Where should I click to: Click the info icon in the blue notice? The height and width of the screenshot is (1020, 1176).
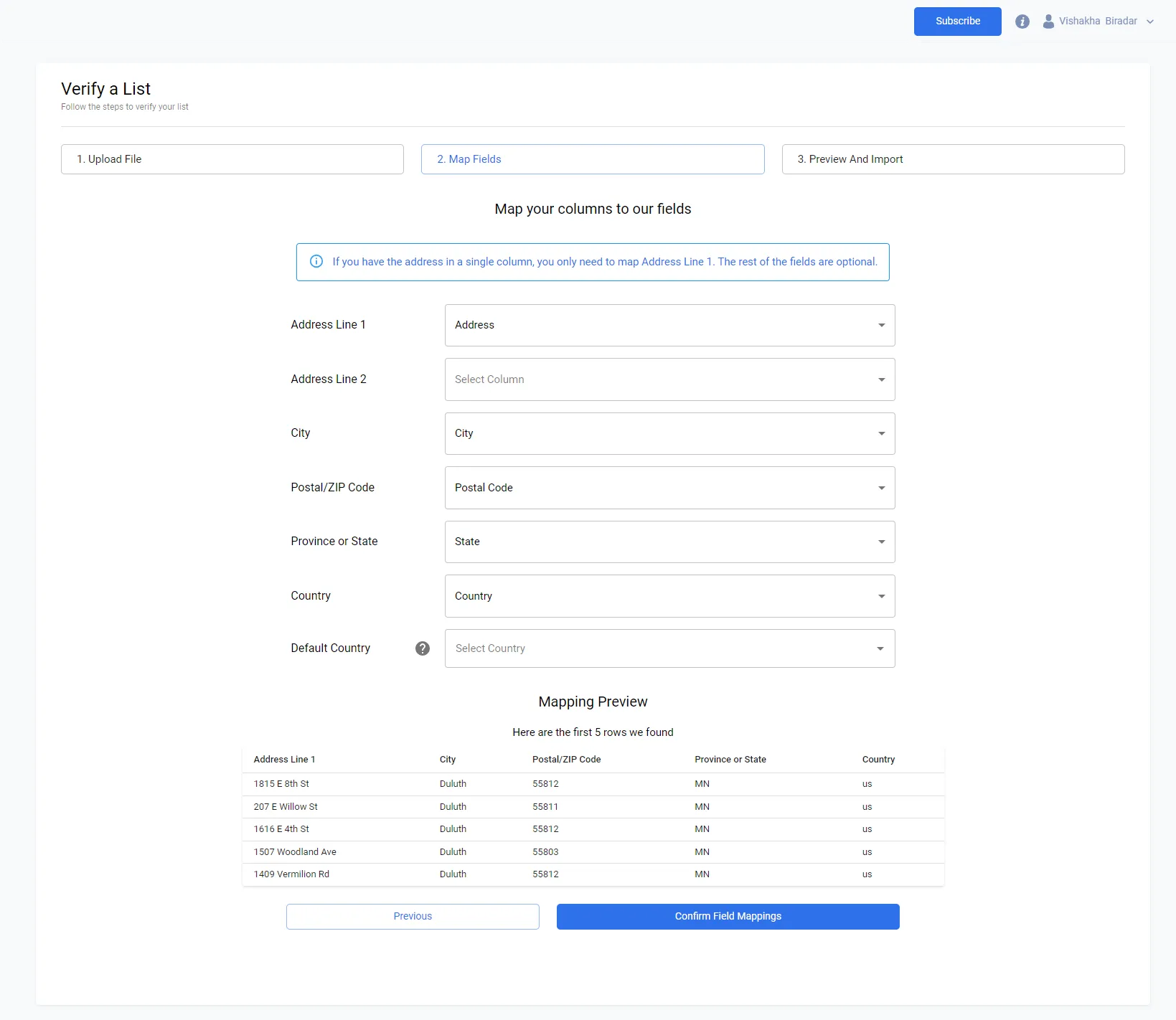pyautogui.click(x=316, y=262)
